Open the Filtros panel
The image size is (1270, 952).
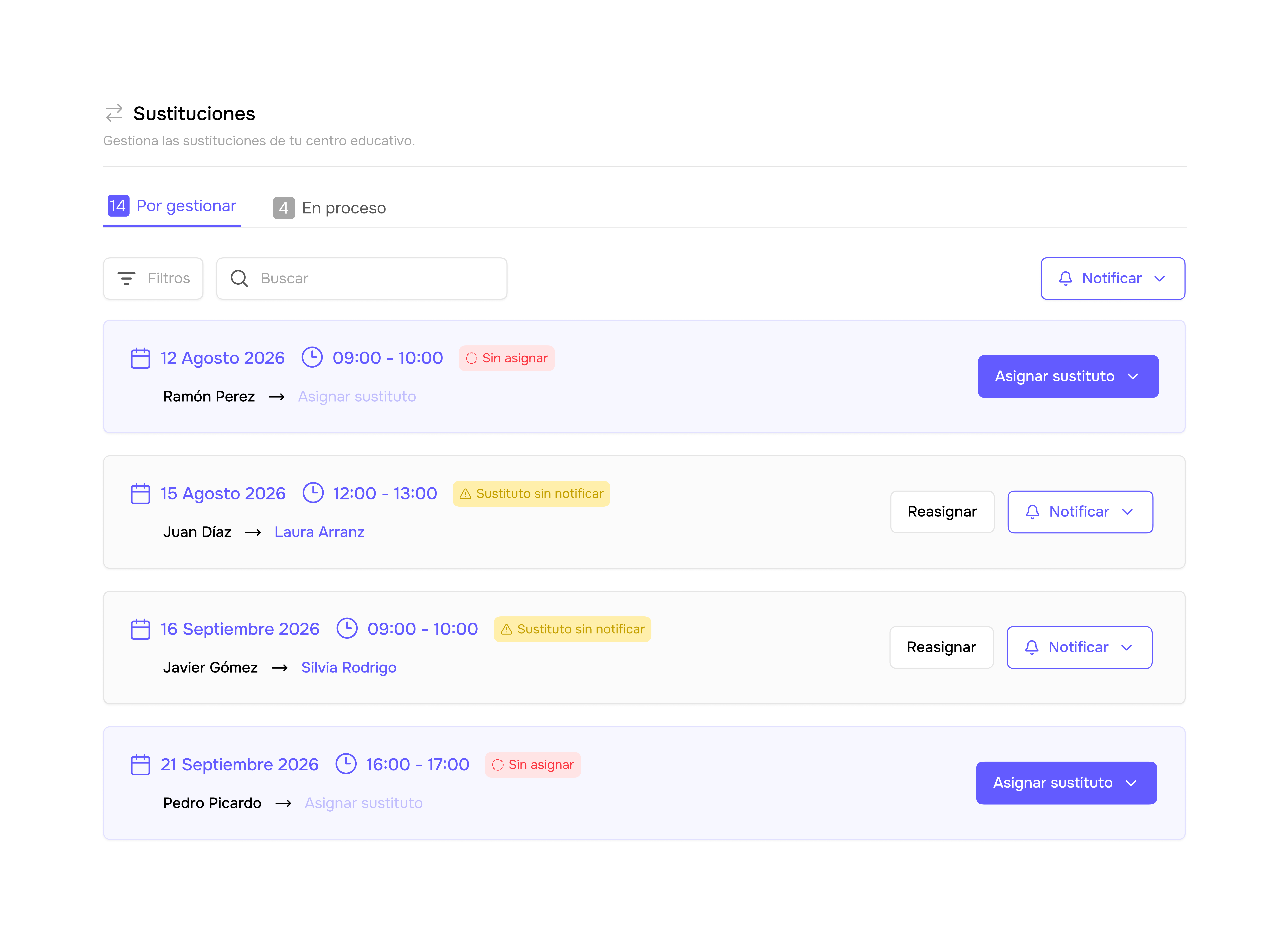(153, 278)
